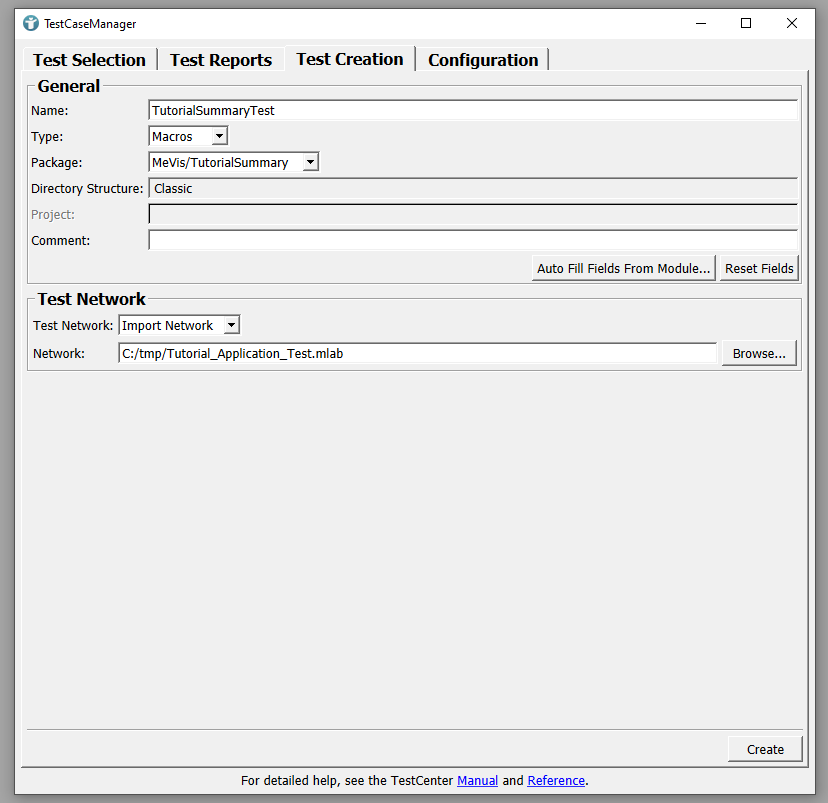Click the Reset Fields button
The image size is (828, 803).
759,268
